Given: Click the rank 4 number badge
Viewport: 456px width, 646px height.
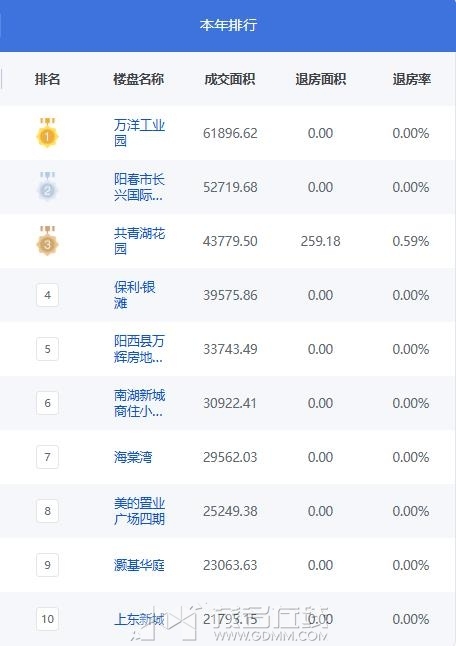Looking at the screenshot, I should 47,295.
